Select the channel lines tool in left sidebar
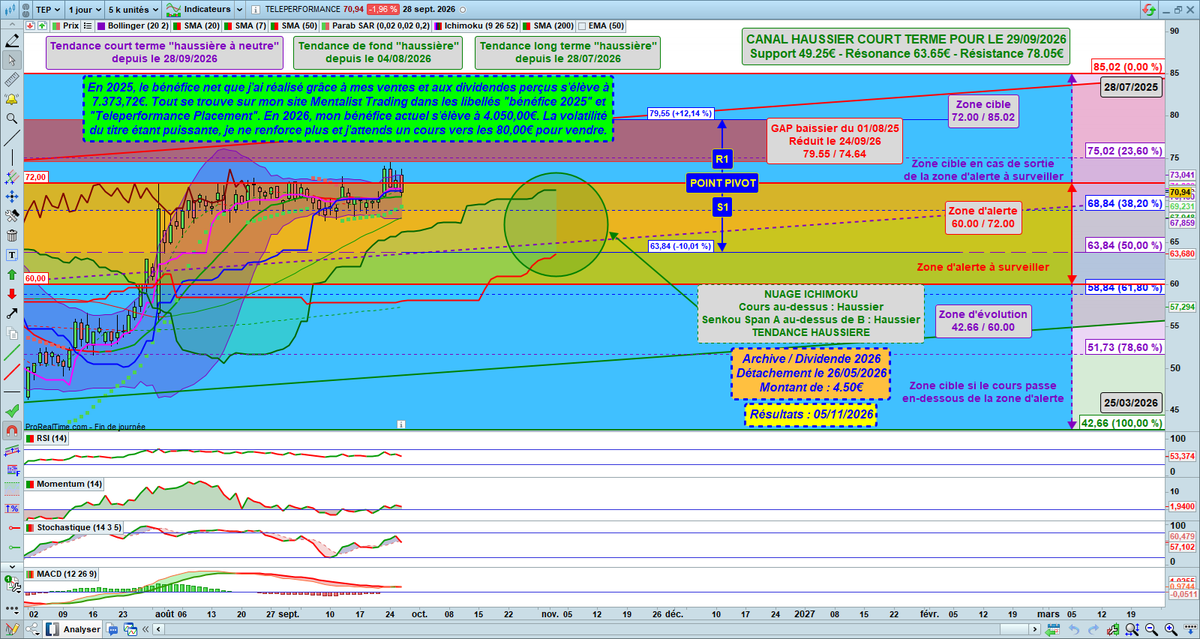This screenshot has width=1200, height=639. (x=12, y=450)
